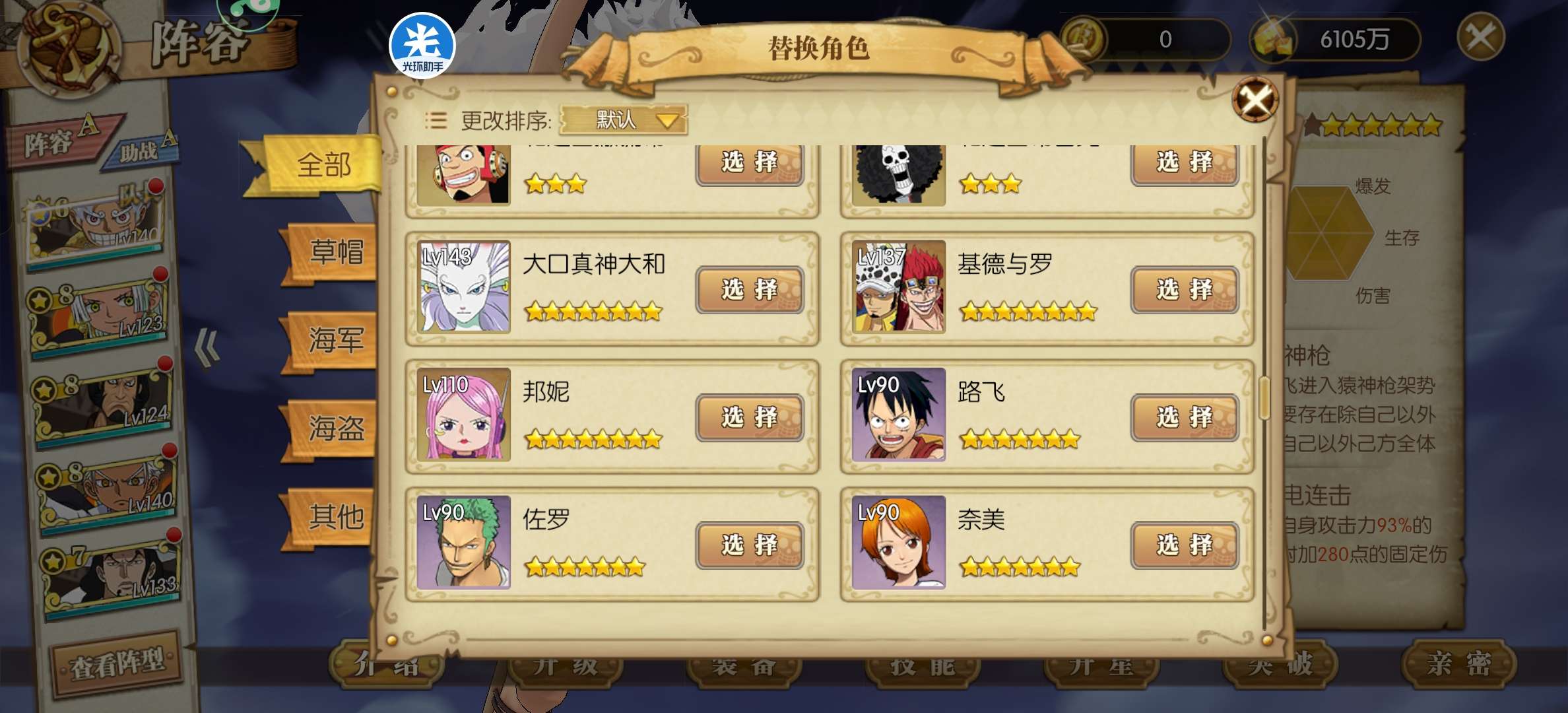The height and width of the screenshot is (713, 1568).
Task: Click the sort list icon beside 更改排序
Action: 436,120
